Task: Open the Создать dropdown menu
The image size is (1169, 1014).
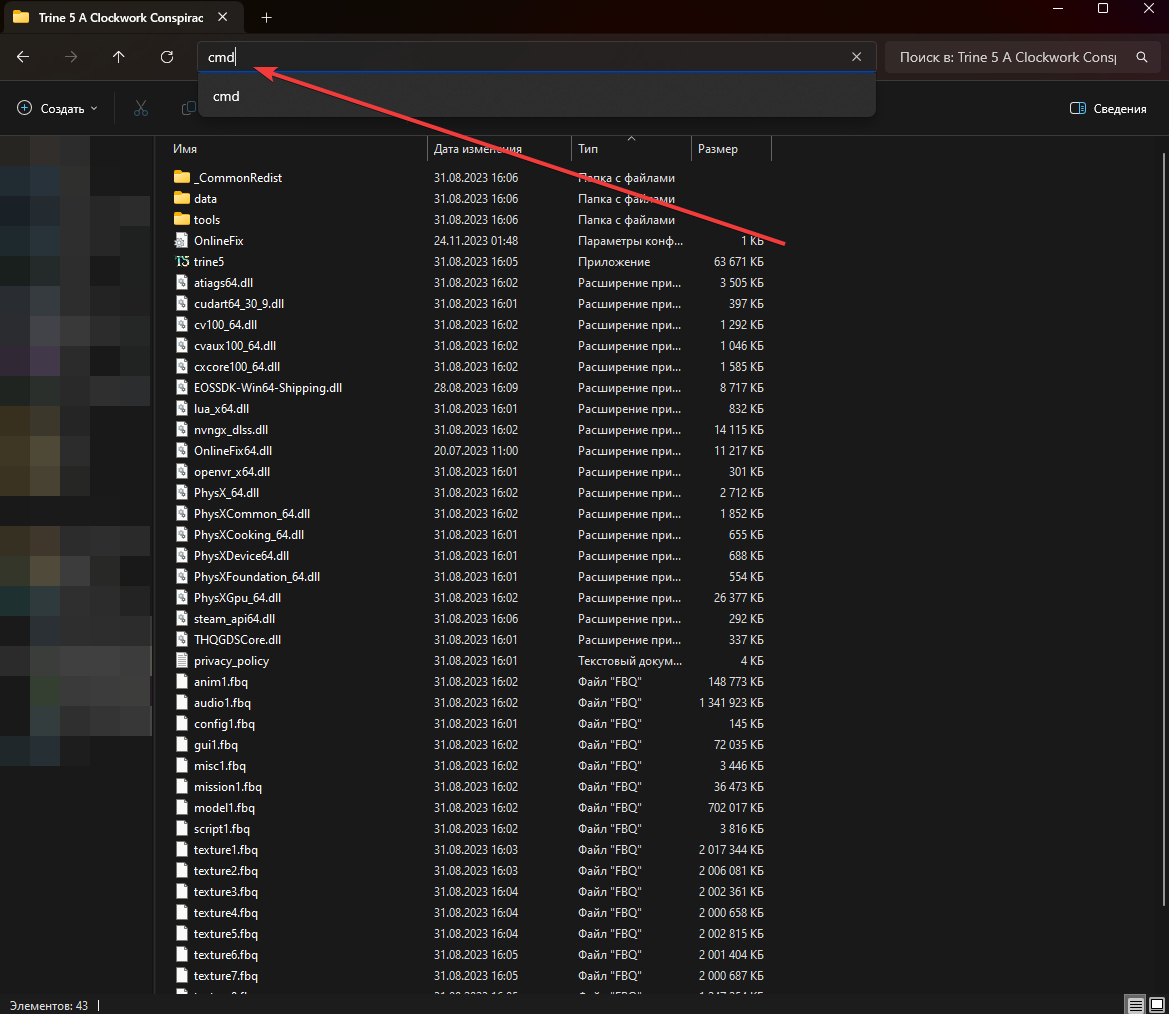Action: click(57, 108)
